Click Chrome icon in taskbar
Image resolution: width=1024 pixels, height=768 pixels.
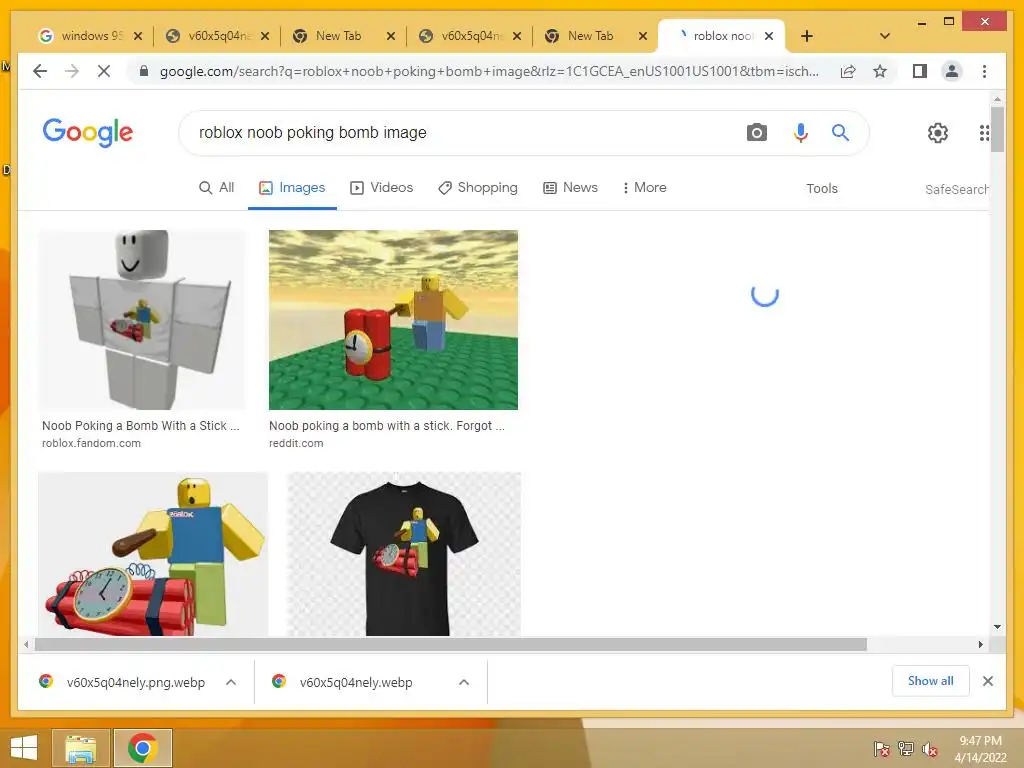pyautogui.click(x=142, y=748)
